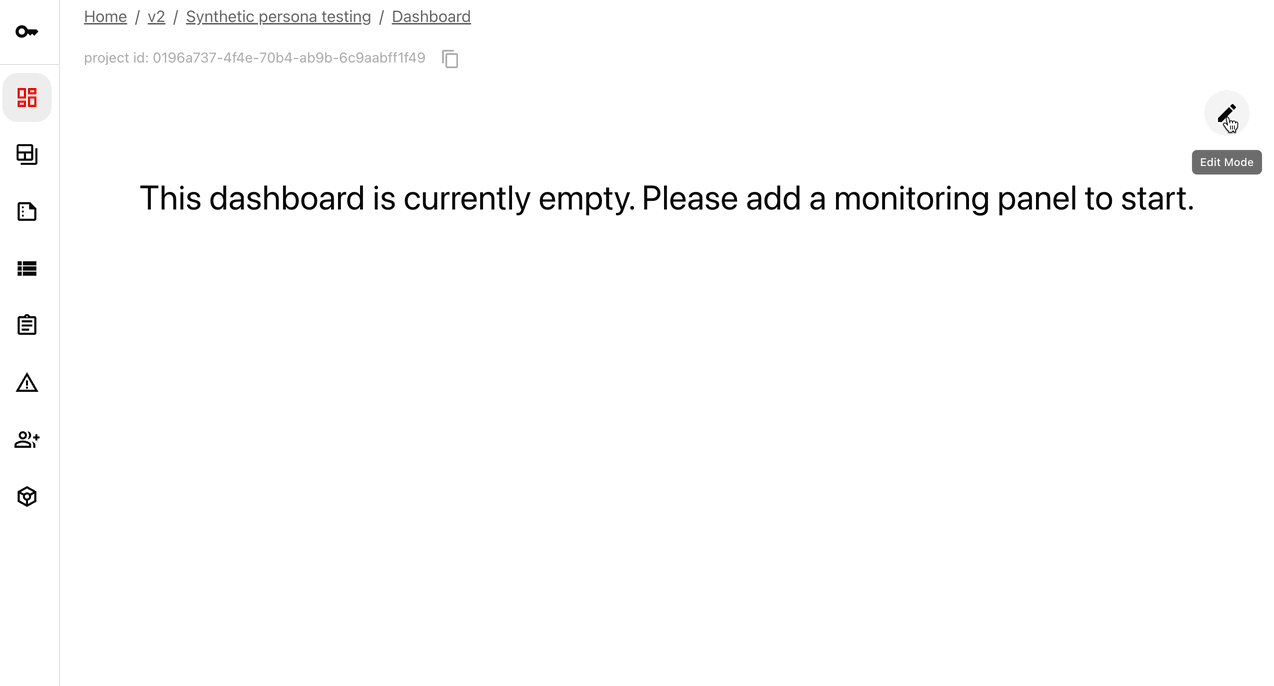The height and width of the screenshot is (686, 1274).
Task: Open the document page icon in sidebar
Action: [x=27, y=211]
